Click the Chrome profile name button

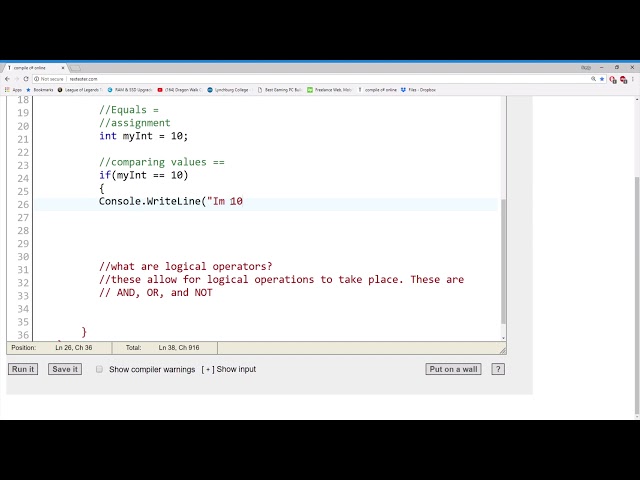(586, 67)
